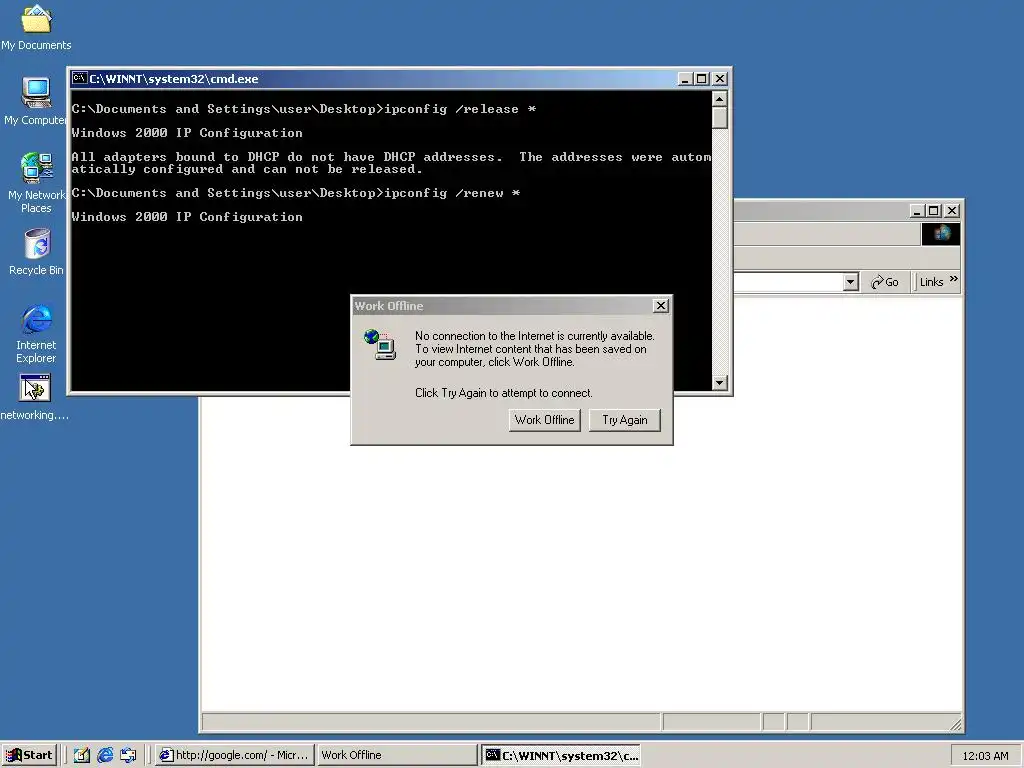Launch Internet Explorer from desktop
This screenshot has width=1024, height=768.
click(x=36, y=333)
